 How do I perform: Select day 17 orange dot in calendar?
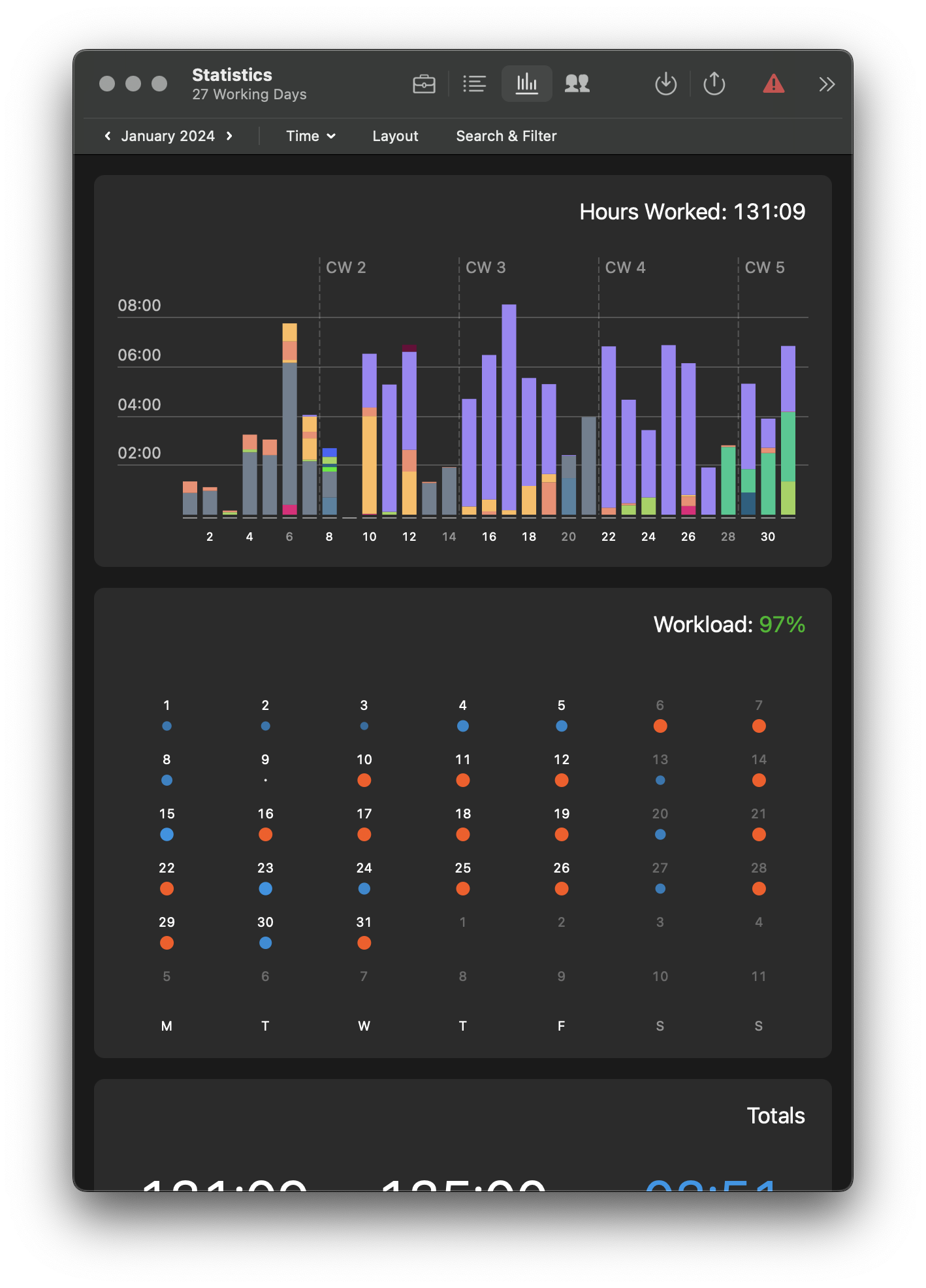point(364,834)
